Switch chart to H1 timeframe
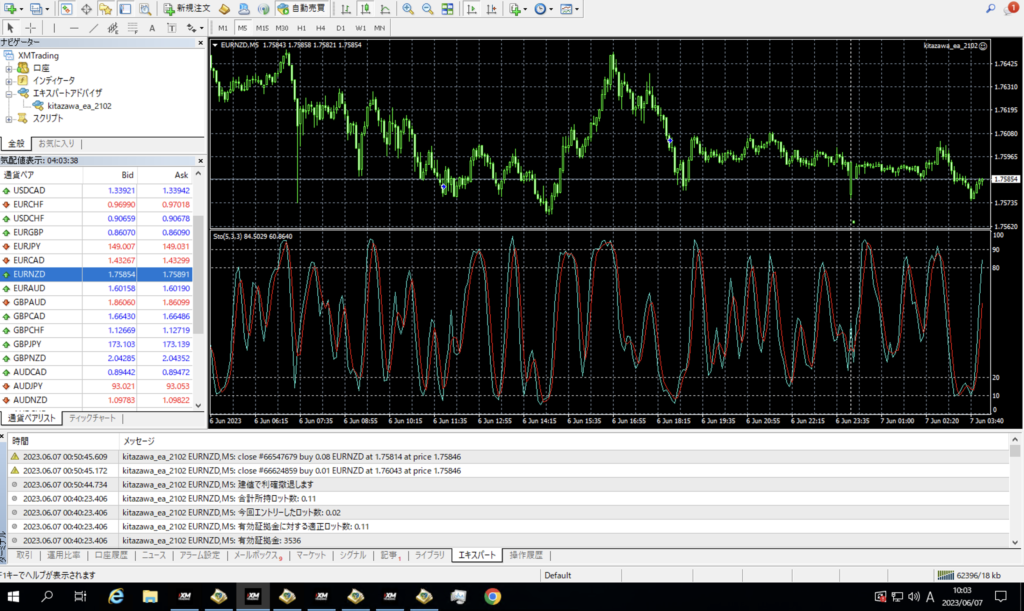Screen dimensions: 1024x611 pos(303,28)
